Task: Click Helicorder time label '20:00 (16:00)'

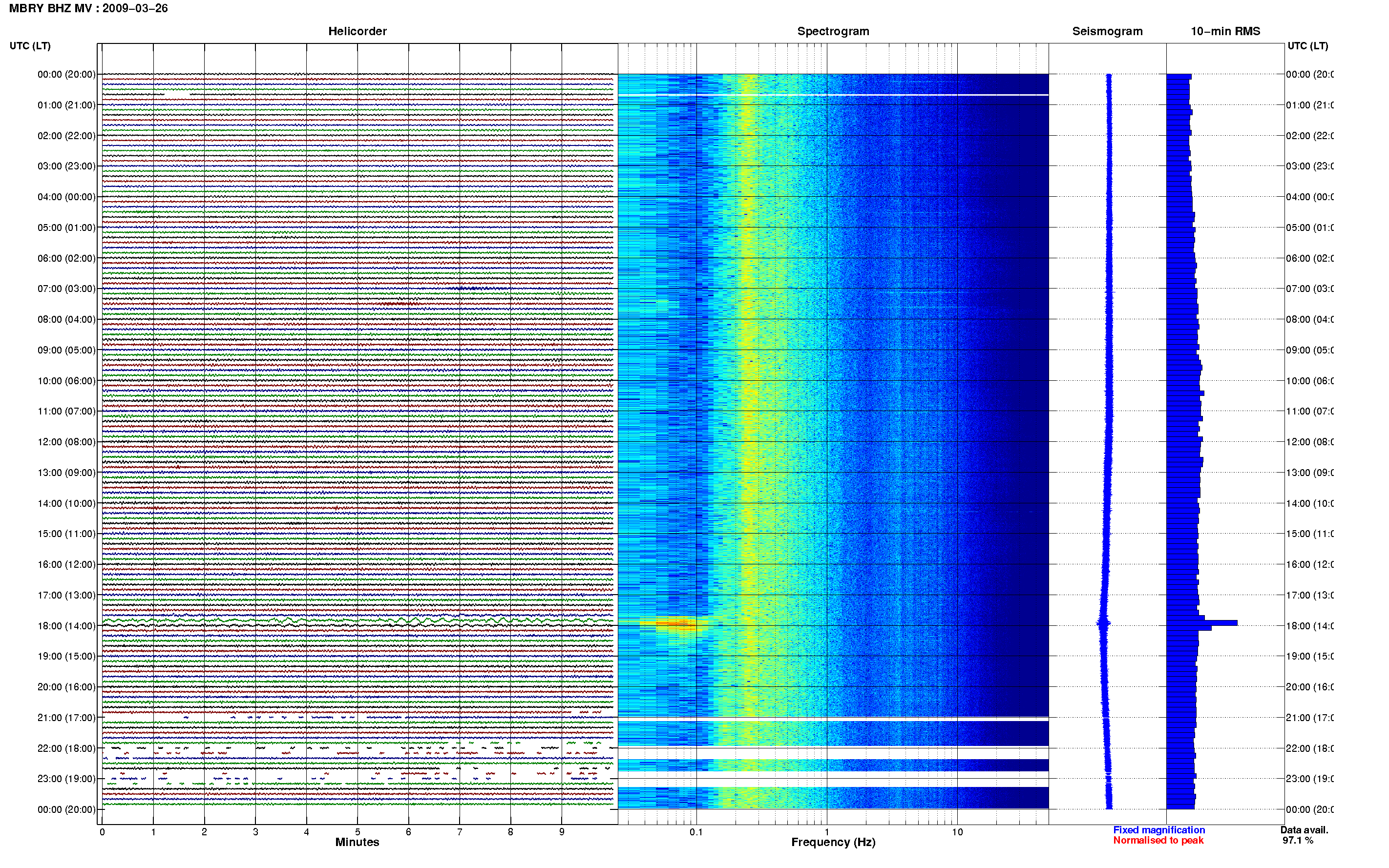Action: [x=66, y=687]
